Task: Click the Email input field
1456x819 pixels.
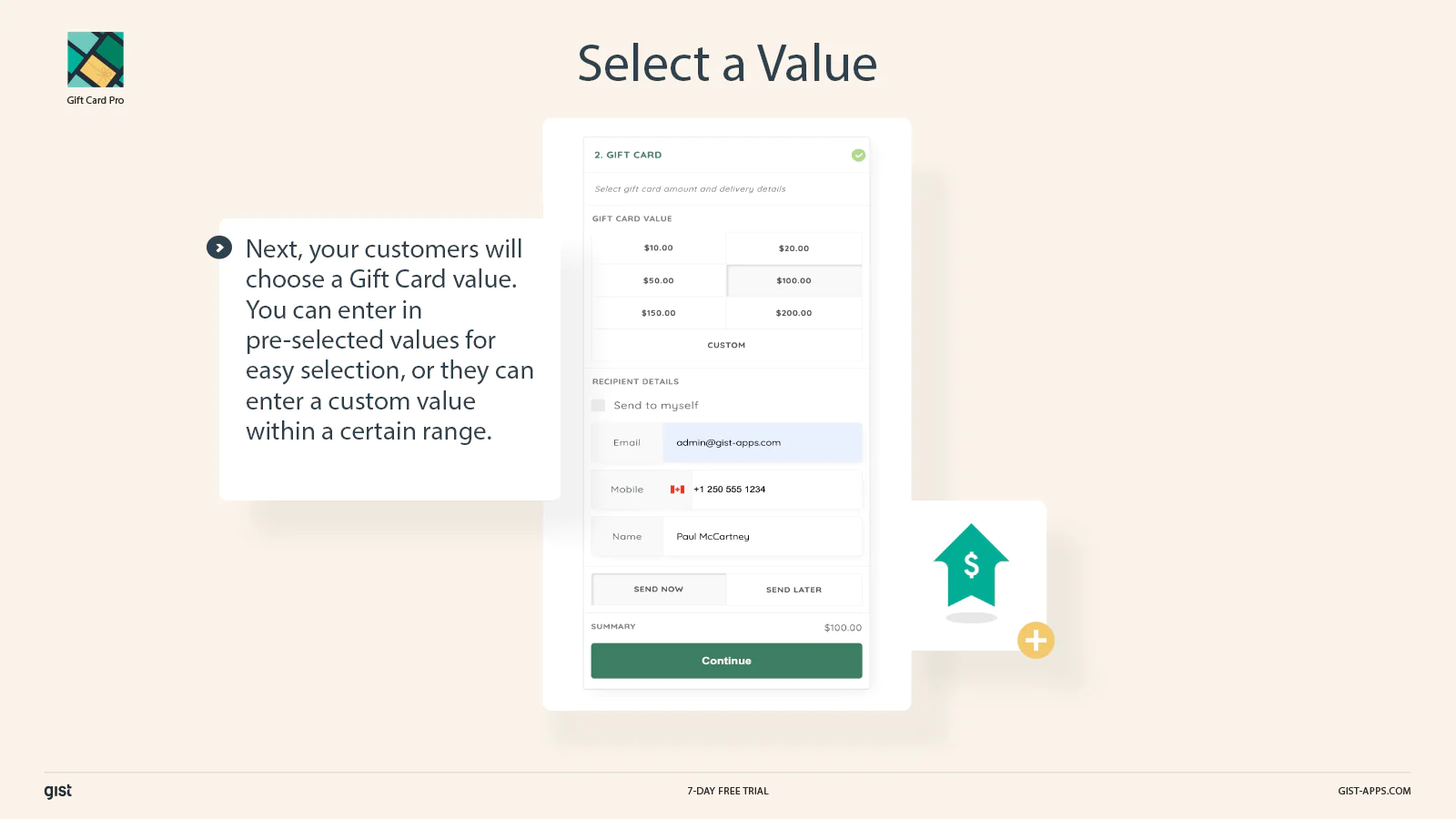Action: coord(762,443)
